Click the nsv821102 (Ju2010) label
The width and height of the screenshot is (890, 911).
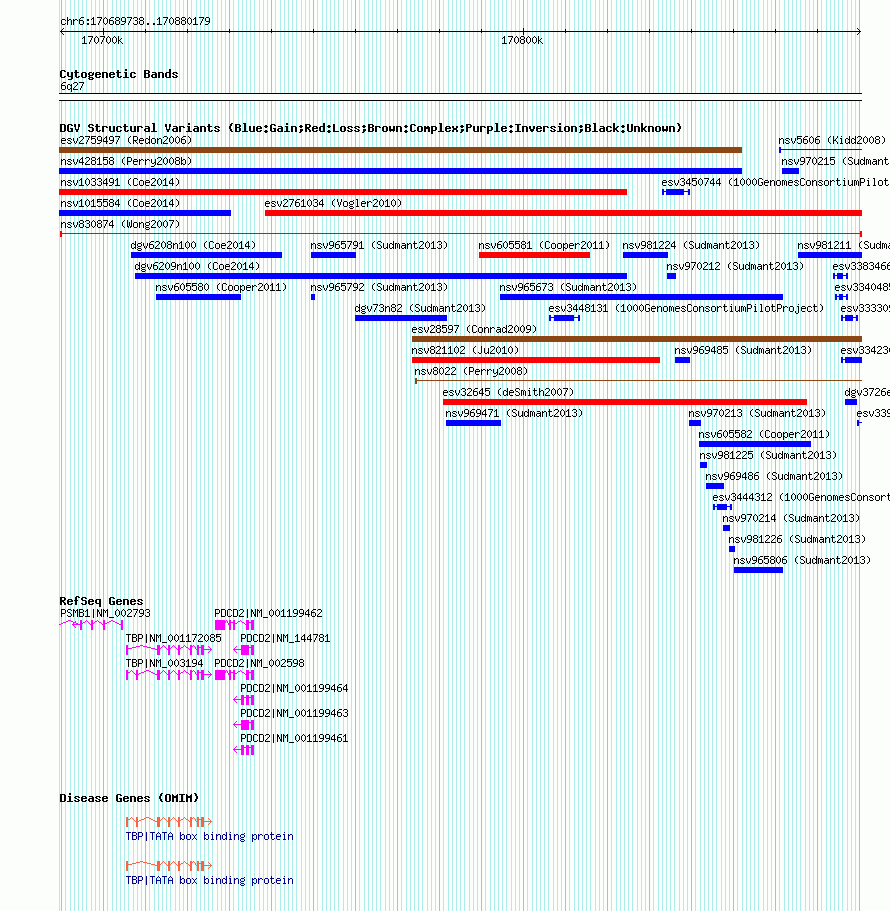coord(465,350)
